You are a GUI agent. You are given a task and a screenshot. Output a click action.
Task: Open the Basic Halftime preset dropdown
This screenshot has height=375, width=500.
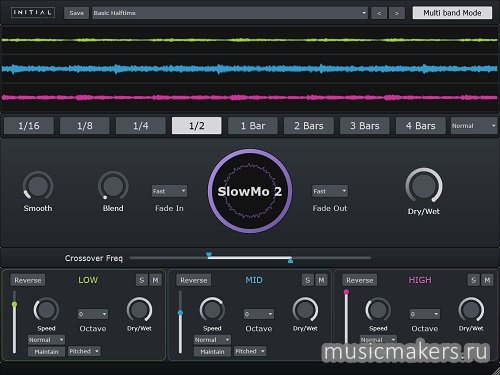coord(230,13)
